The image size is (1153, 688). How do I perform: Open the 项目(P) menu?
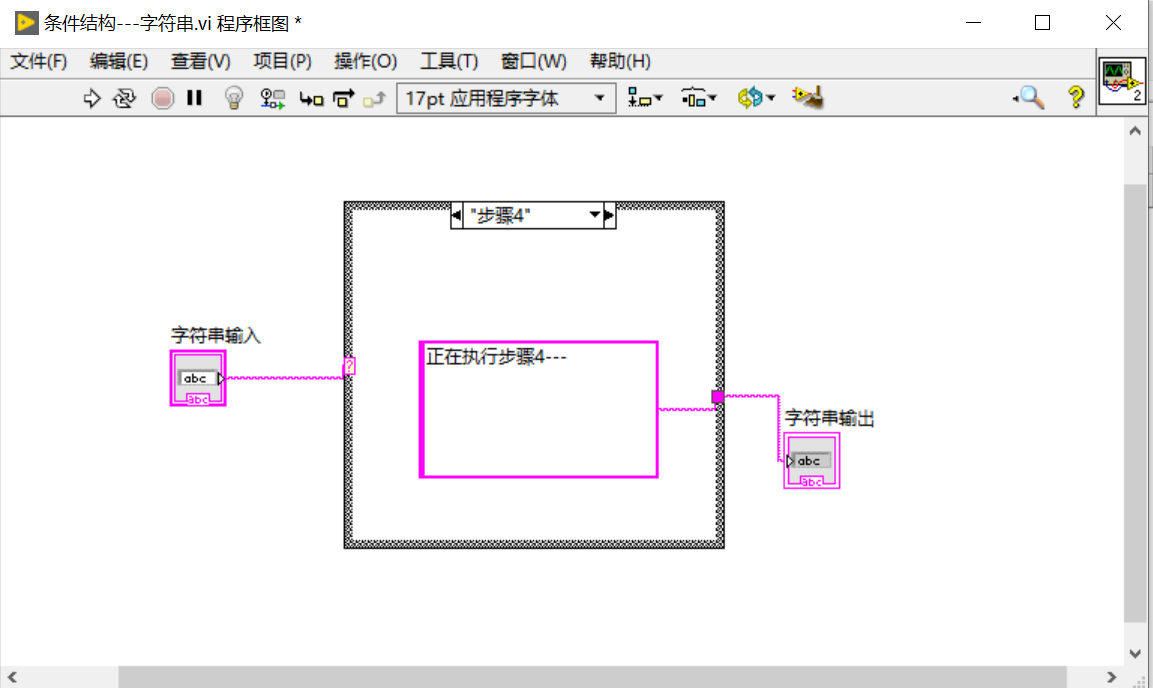pyautogui.click(x=282, y=61)
